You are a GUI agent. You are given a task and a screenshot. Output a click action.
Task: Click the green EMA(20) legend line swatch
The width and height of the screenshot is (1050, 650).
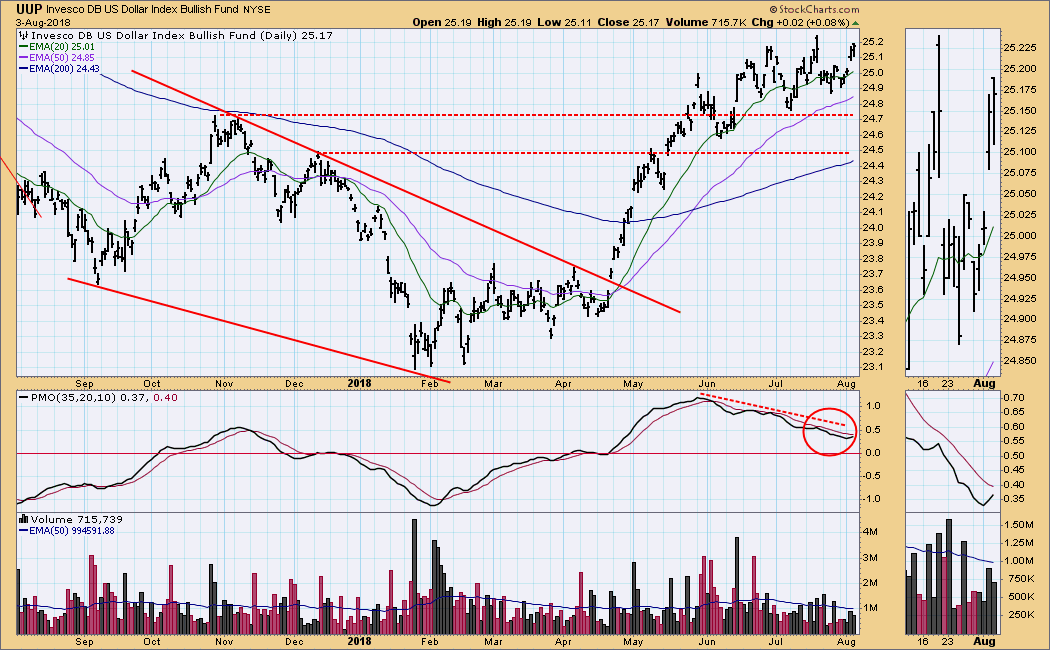(24, 47)
